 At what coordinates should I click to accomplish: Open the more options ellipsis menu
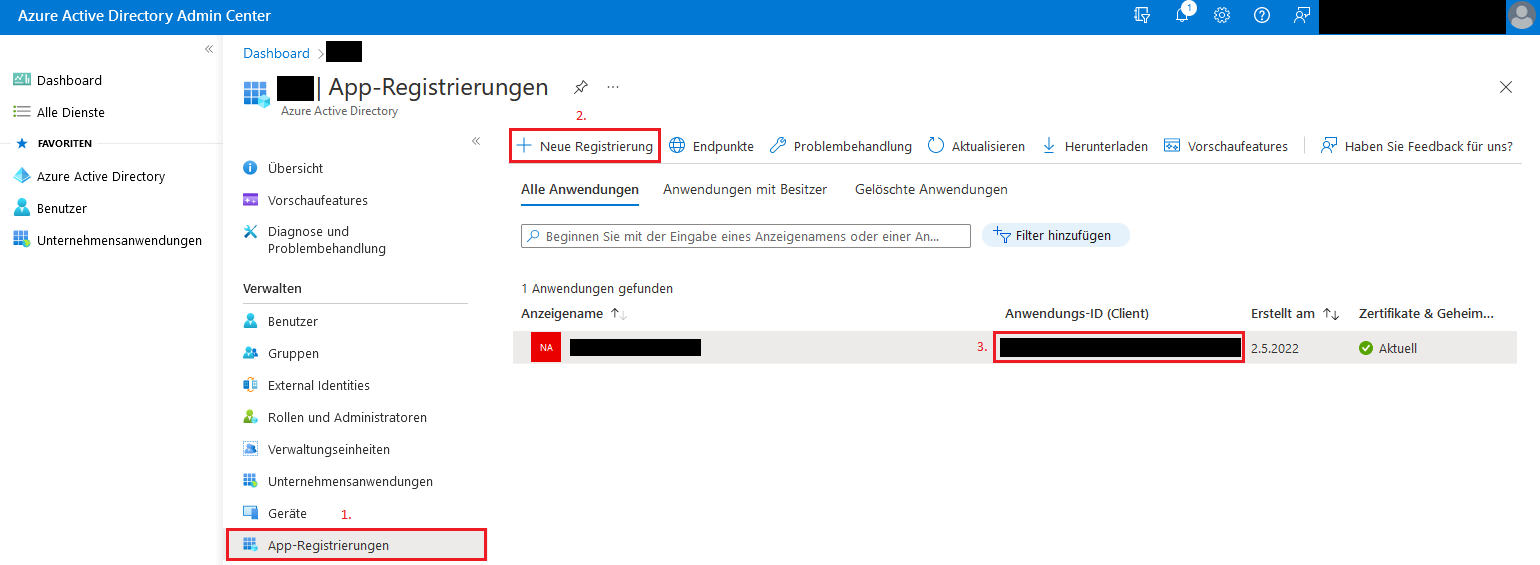613,87
